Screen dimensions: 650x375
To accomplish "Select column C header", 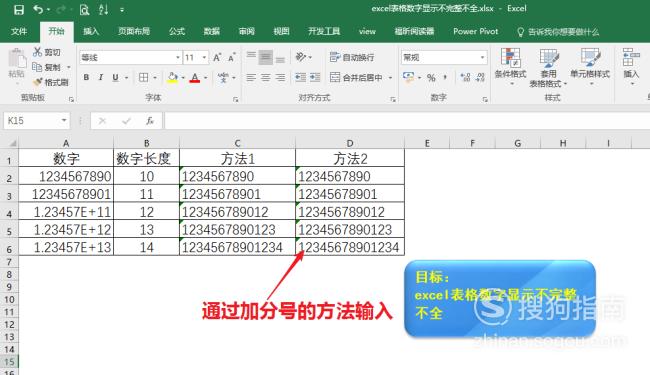I will pyautogui.click(x=238, y=143).
